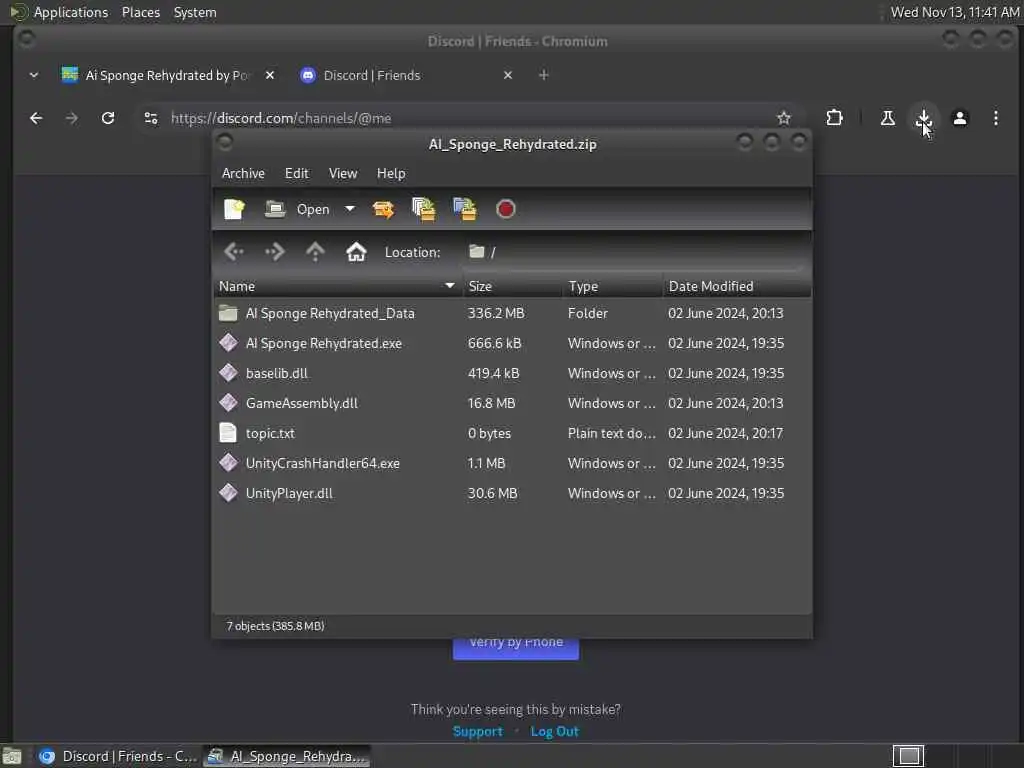Open a new browser tab
The width and height of the screenshot is (1024, 768).
[543, 75]
